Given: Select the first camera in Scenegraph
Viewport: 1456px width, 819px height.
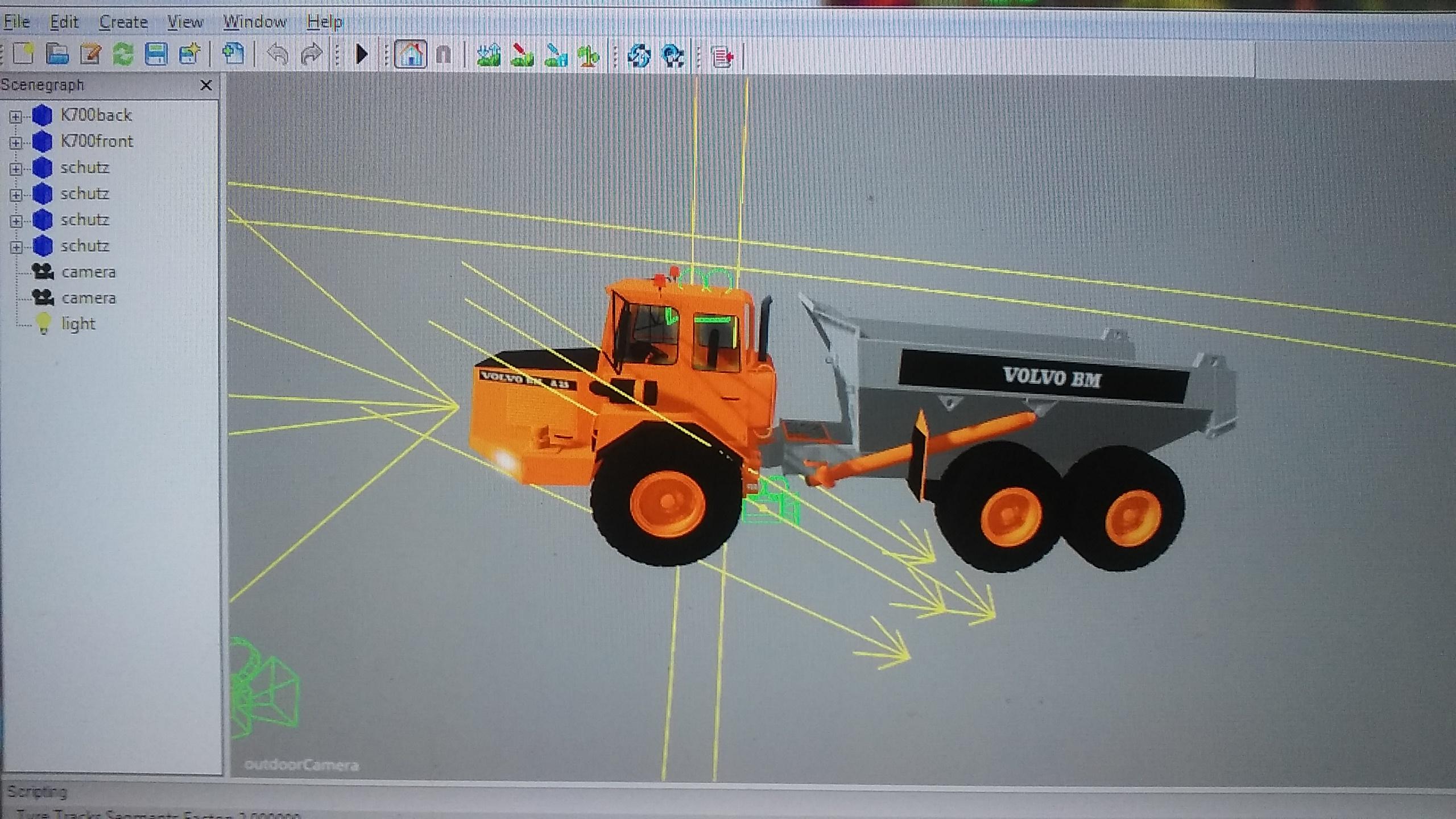Looking at the screenshot, I should click(88, 272).
